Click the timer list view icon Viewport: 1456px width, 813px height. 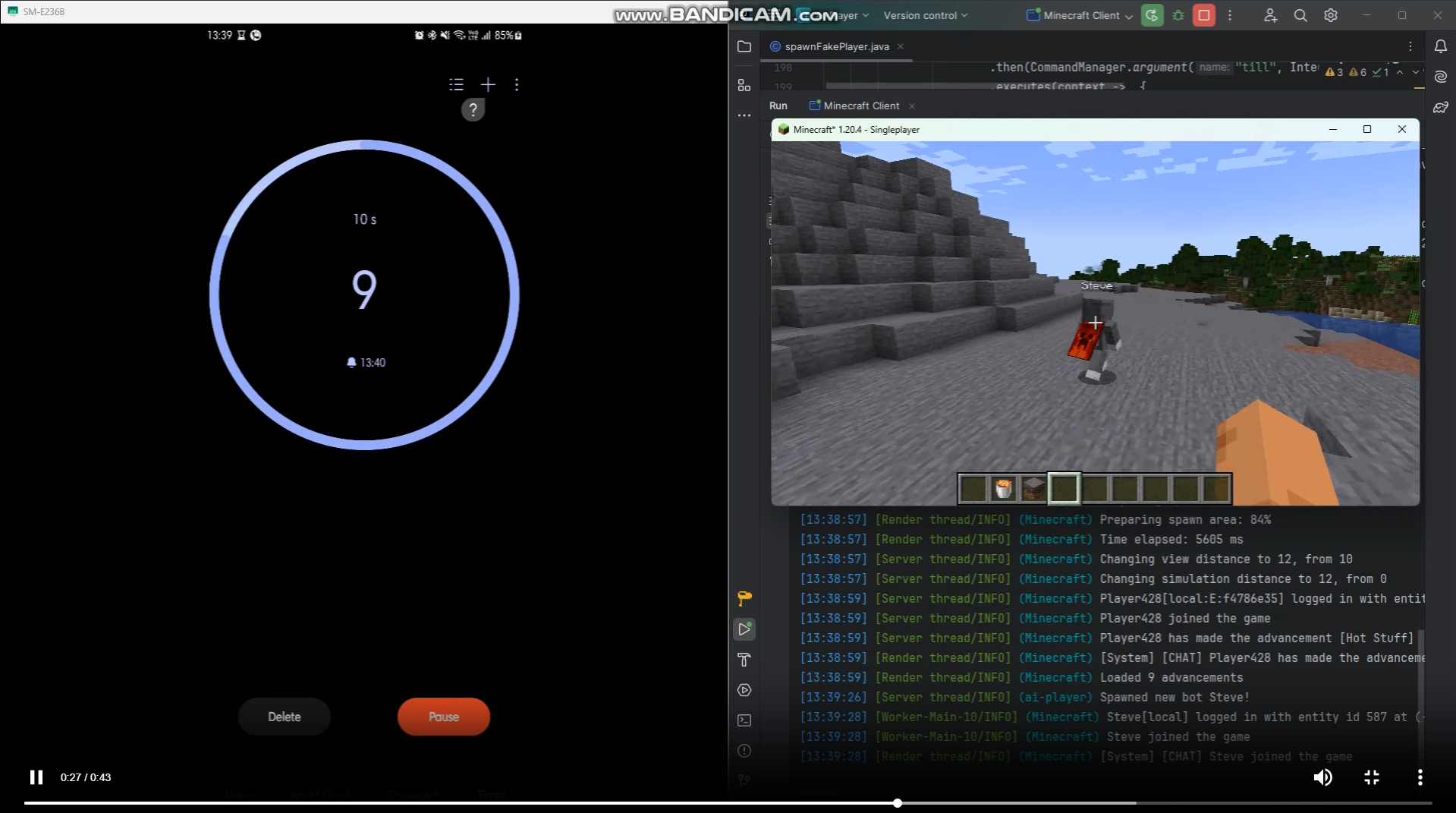point(456,84)
